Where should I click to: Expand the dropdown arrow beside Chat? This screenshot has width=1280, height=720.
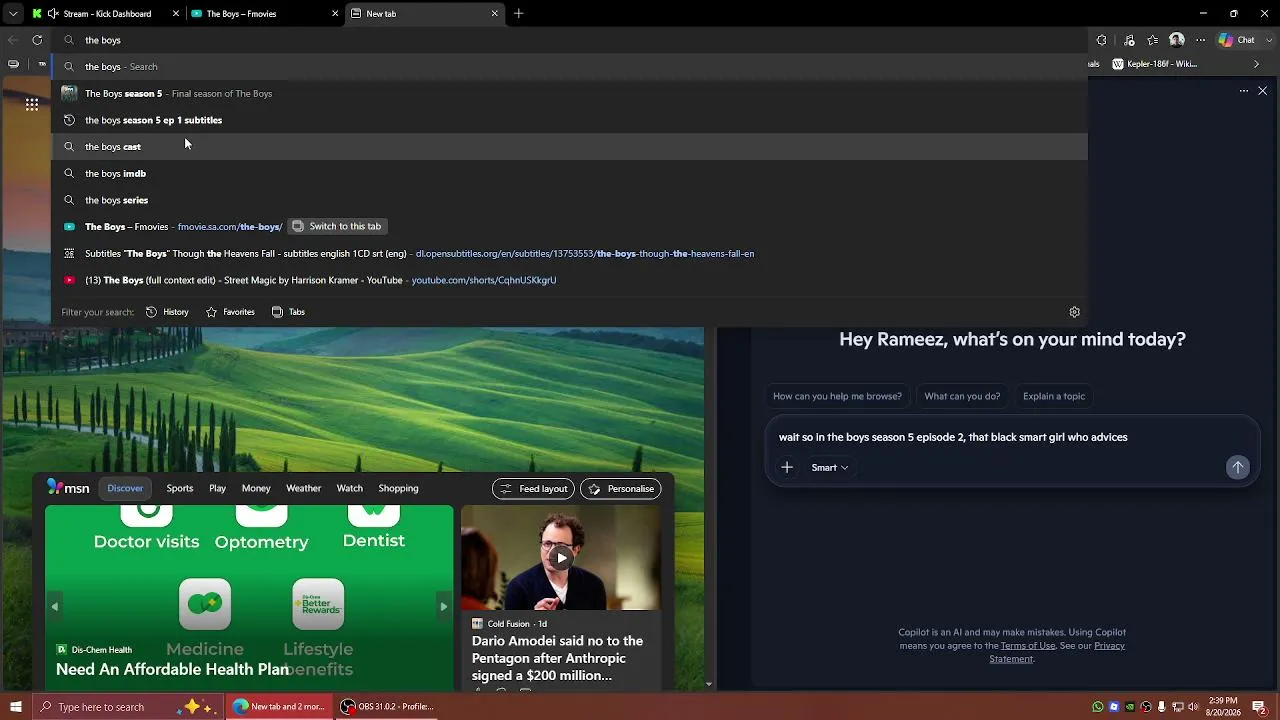pyautogui.click(x=1267, y=40)
